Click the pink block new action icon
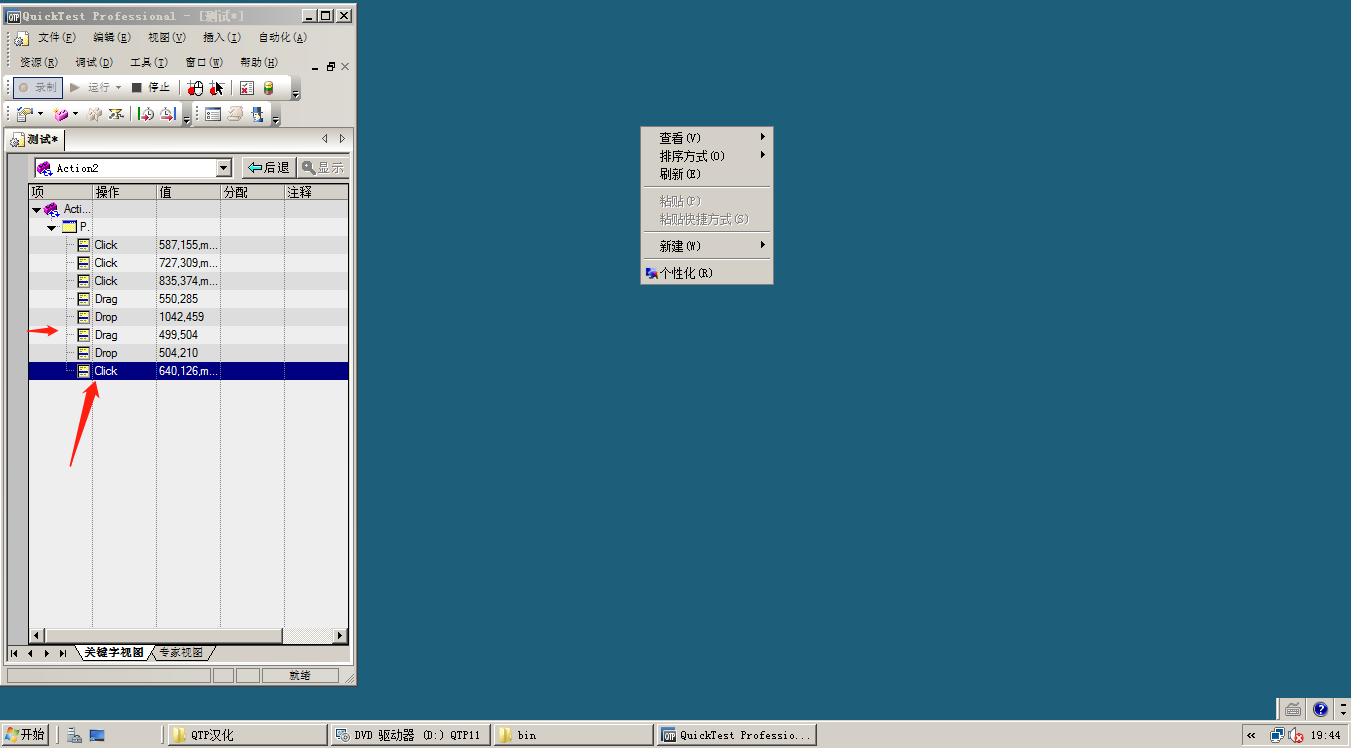Screen dimensions: 1351x748 [61, 115]
